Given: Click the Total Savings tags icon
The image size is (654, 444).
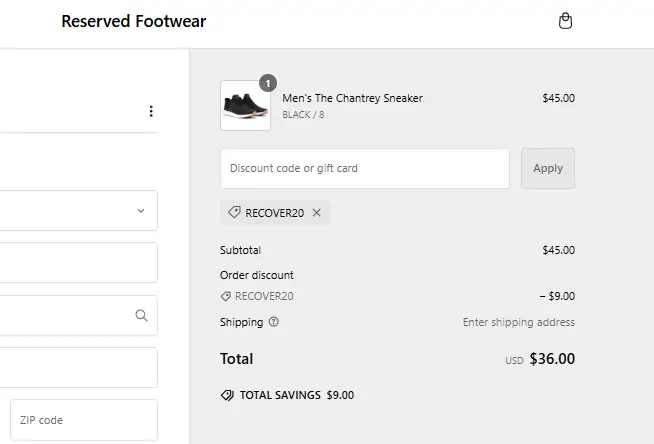Looking at the screenshot, I should click(x=227, y=395).
